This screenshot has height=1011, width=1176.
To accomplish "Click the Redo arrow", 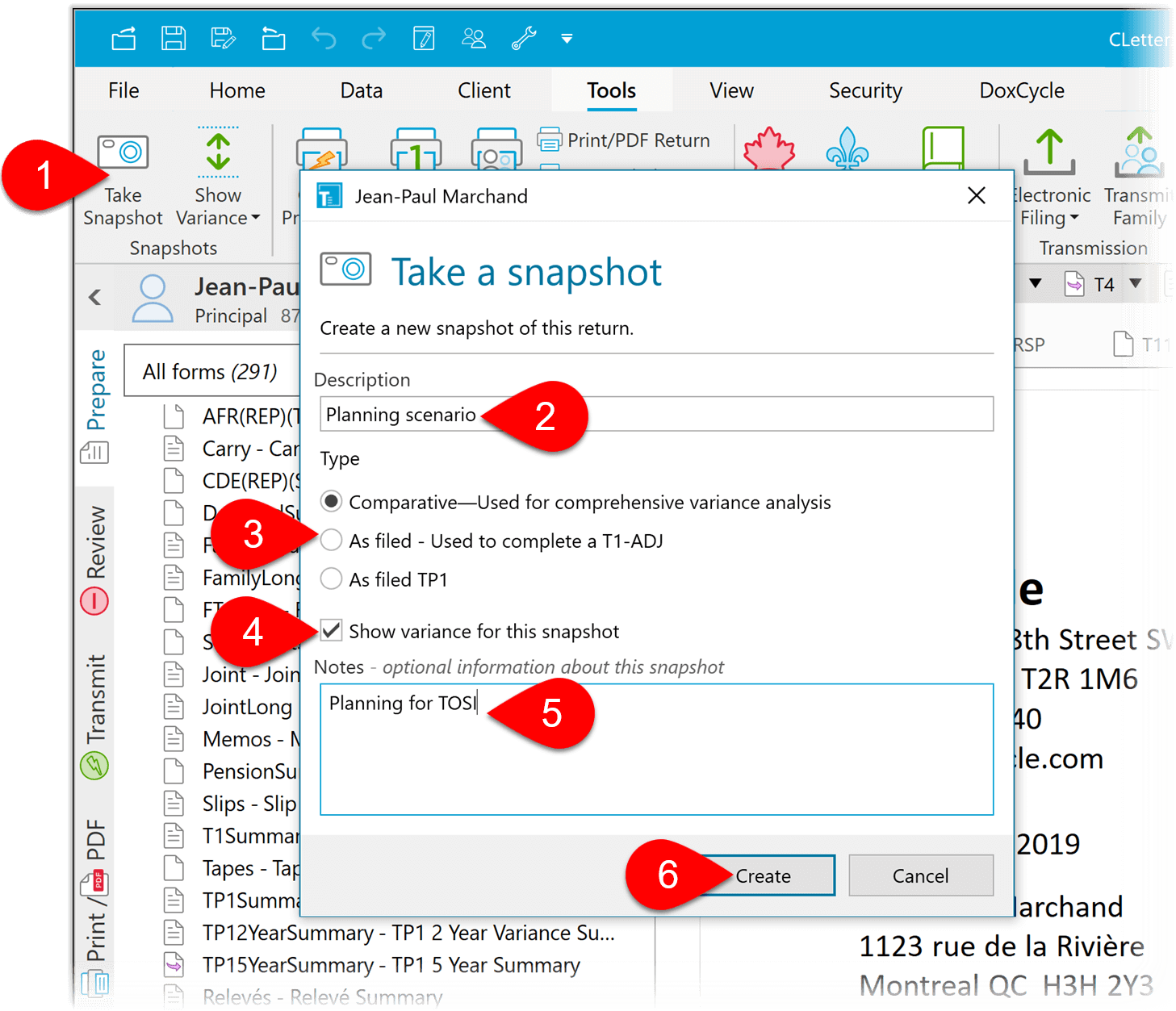I will [374, 38].
